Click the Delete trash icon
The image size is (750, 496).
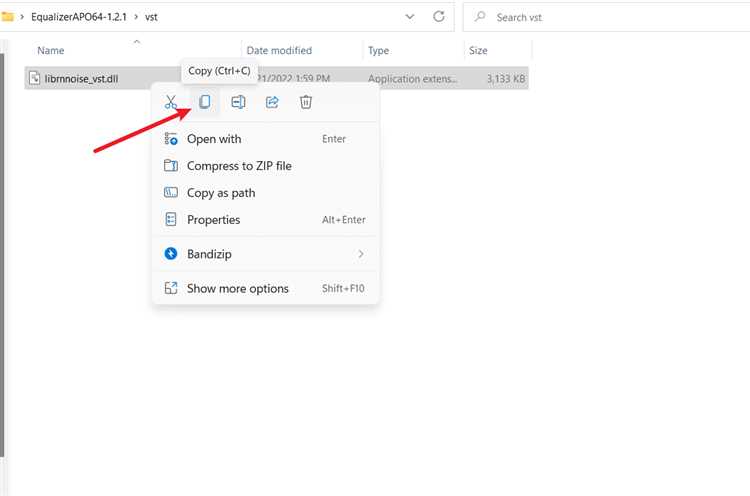click(x=306, y=102)
